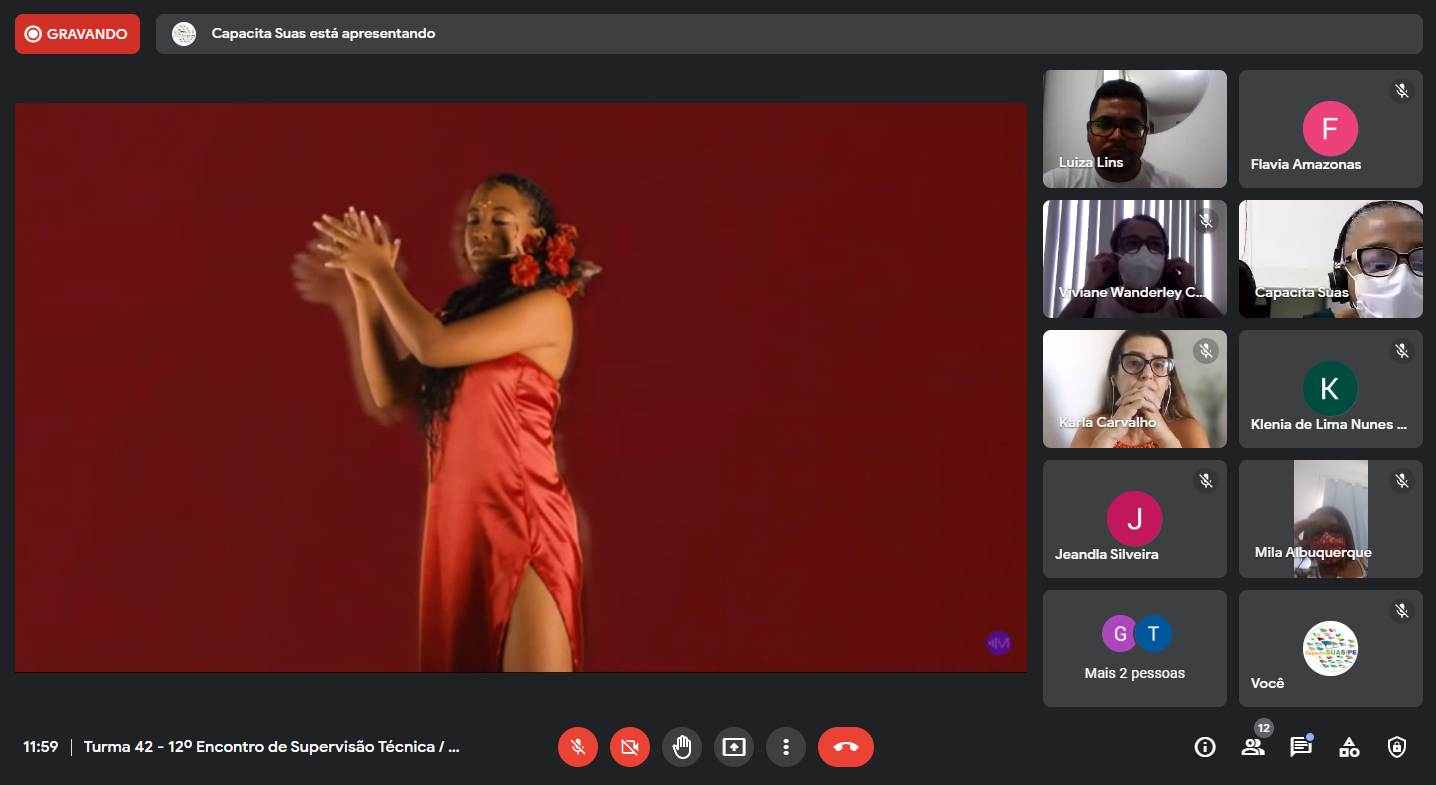1436x785 pixels.
Task: Click the present screen icon
Action: pos(734,747)
